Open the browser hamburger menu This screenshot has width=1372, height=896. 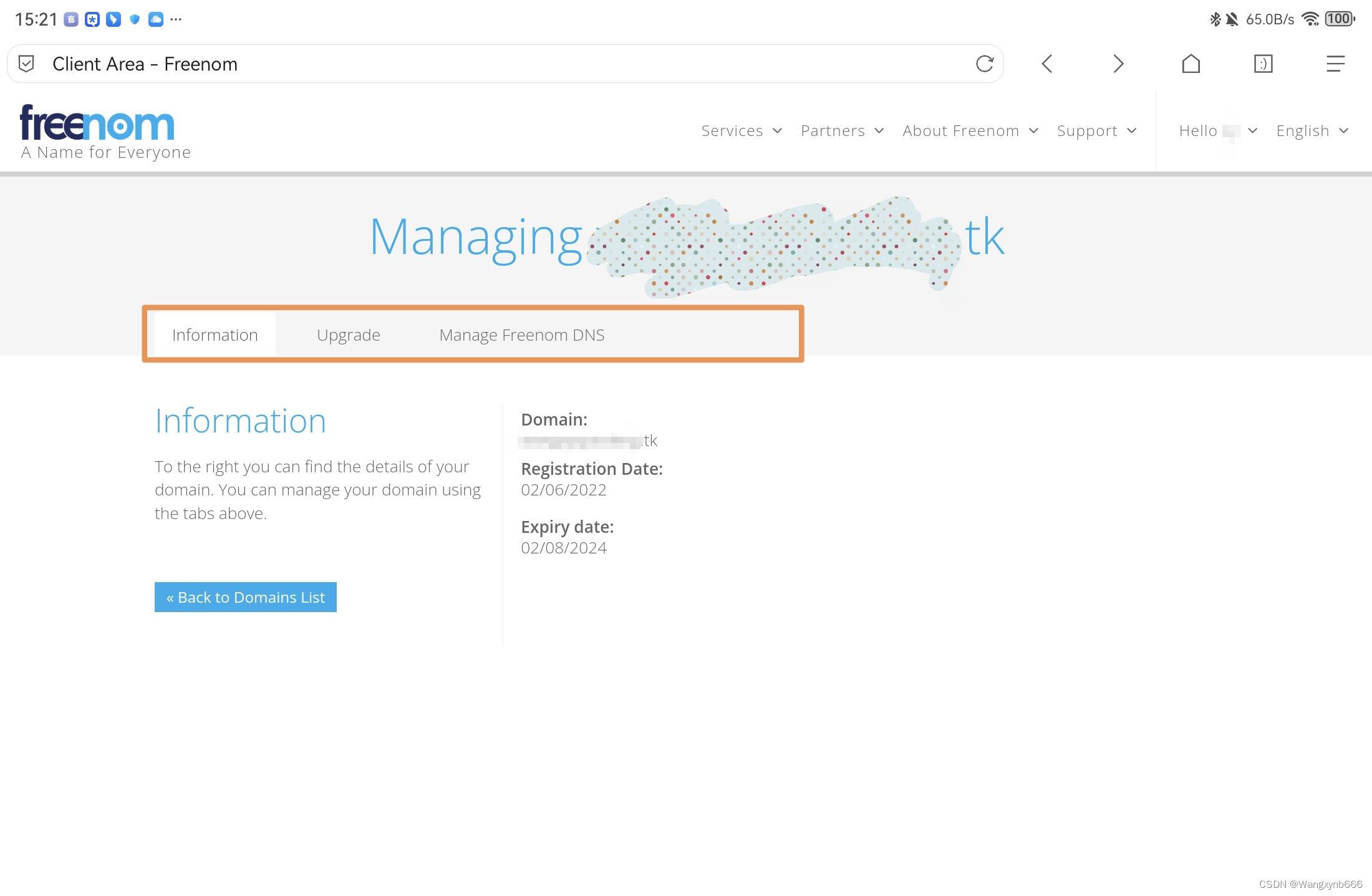[1335, 64]
